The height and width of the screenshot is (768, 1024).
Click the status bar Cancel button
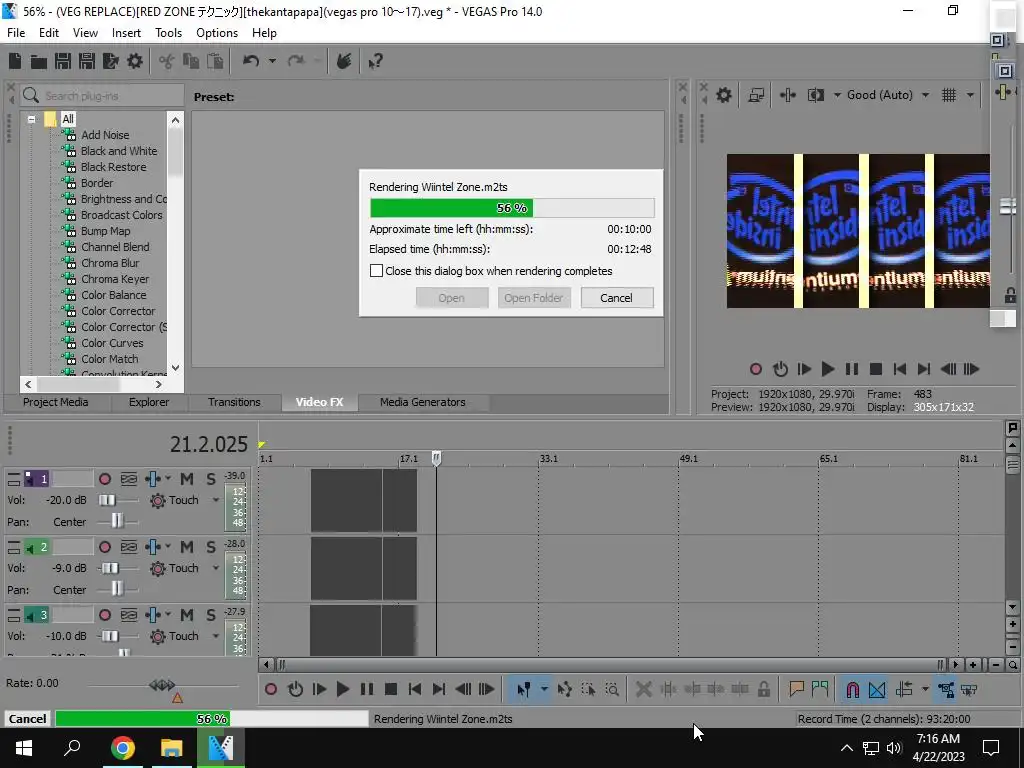tap(27, 718)
